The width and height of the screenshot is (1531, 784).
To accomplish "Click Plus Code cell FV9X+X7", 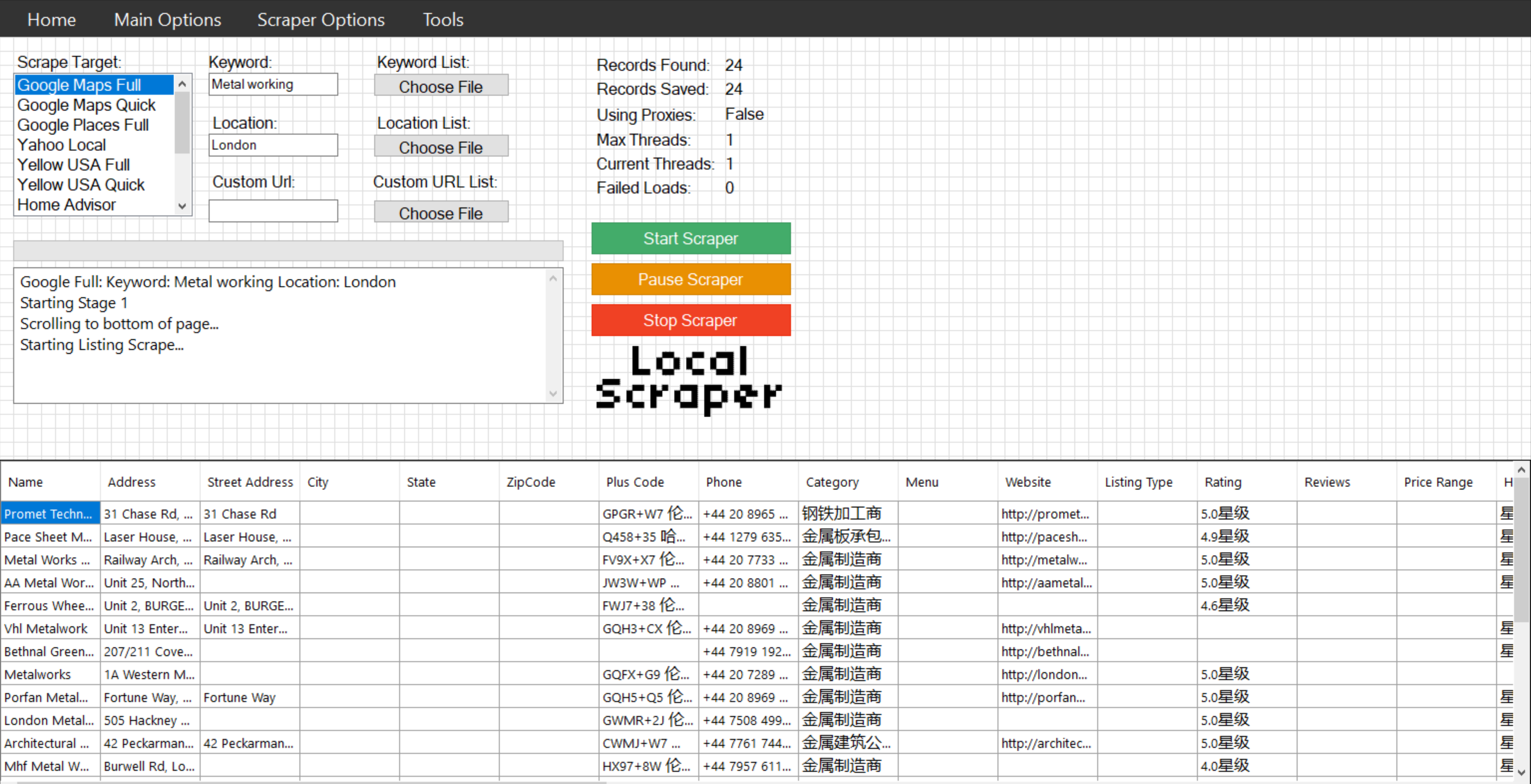I will [x=649, y=559].
